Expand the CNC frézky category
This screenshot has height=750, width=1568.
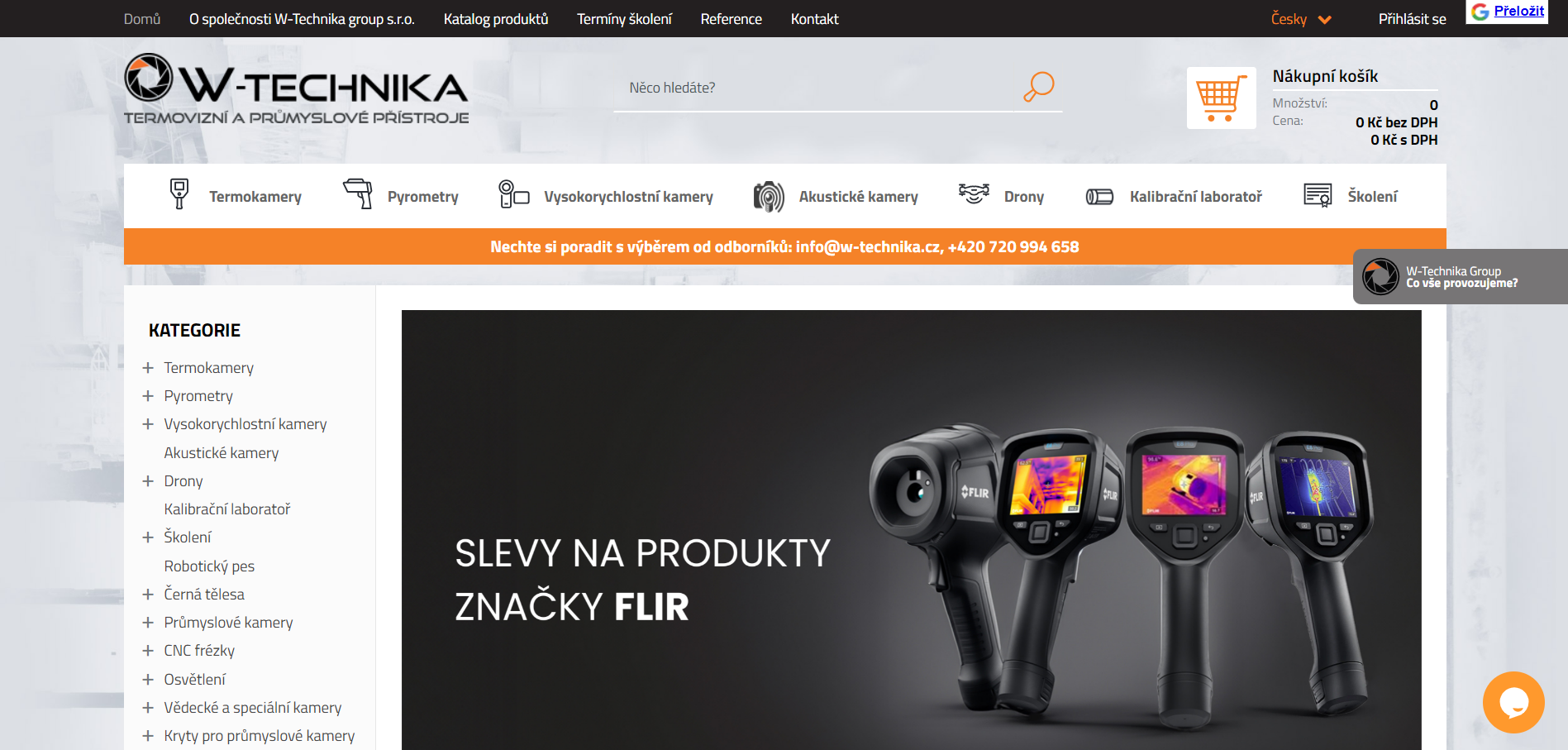pos(148,651)
